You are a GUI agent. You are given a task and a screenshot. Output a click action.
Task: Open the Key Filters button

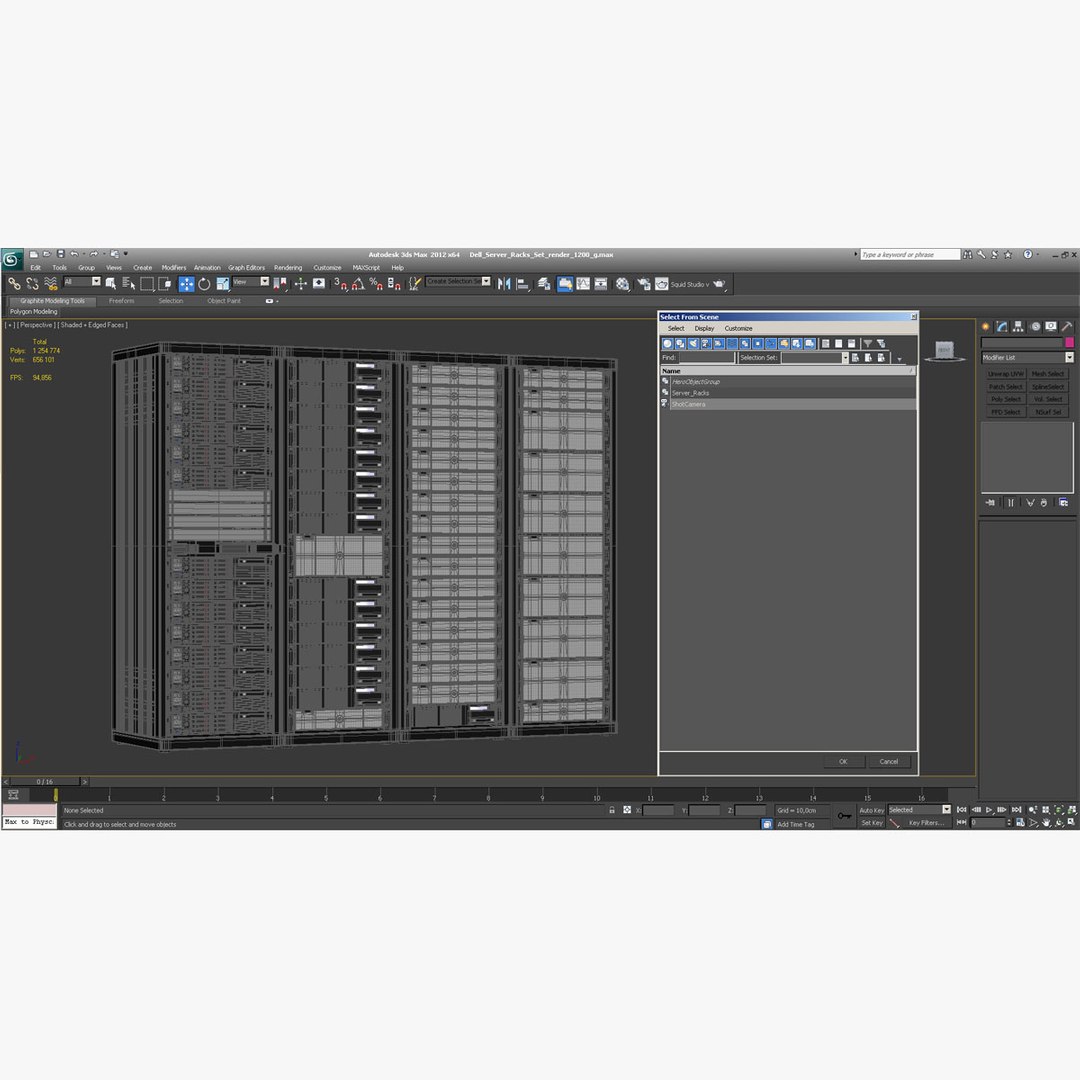click(926, 823)
